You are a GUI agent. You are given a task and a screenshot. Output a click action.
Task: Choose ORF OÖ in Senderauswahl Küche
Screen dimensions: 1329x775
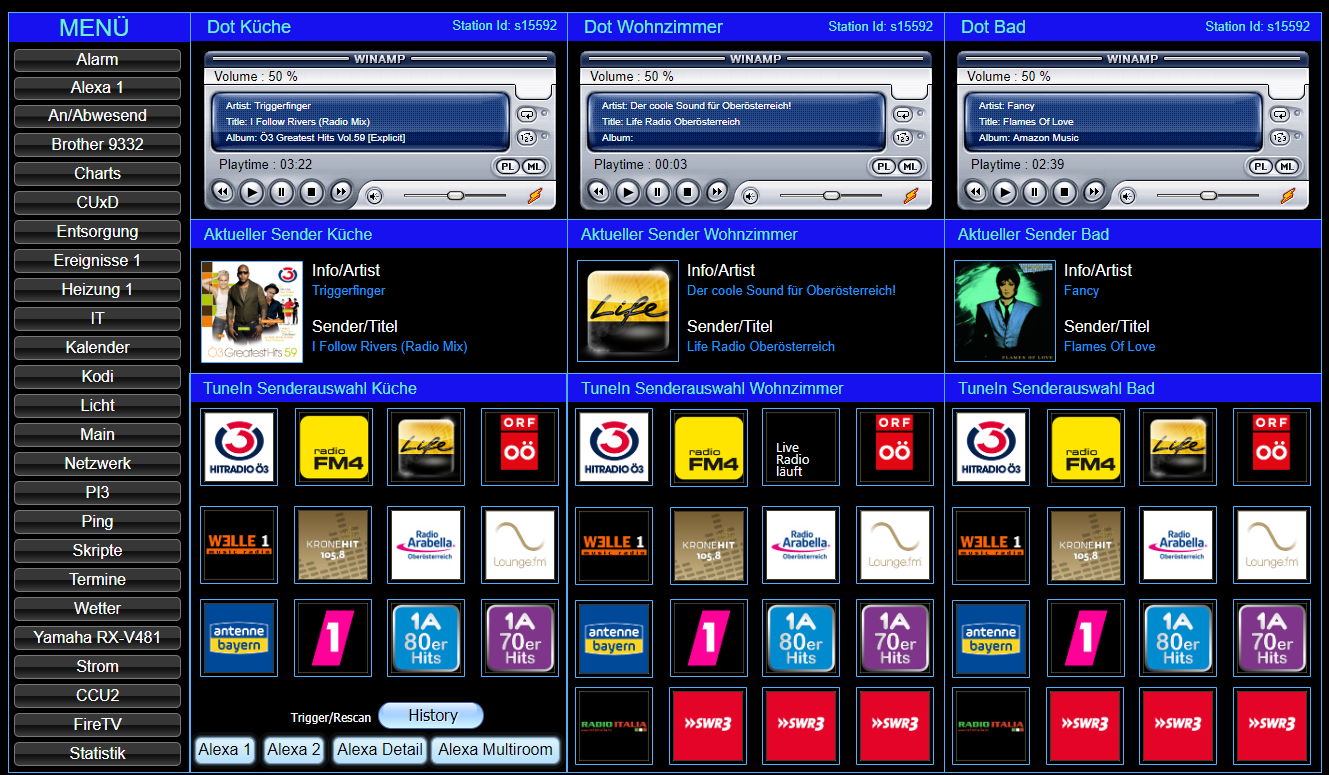pyautogui.click(x=520, y=447)
